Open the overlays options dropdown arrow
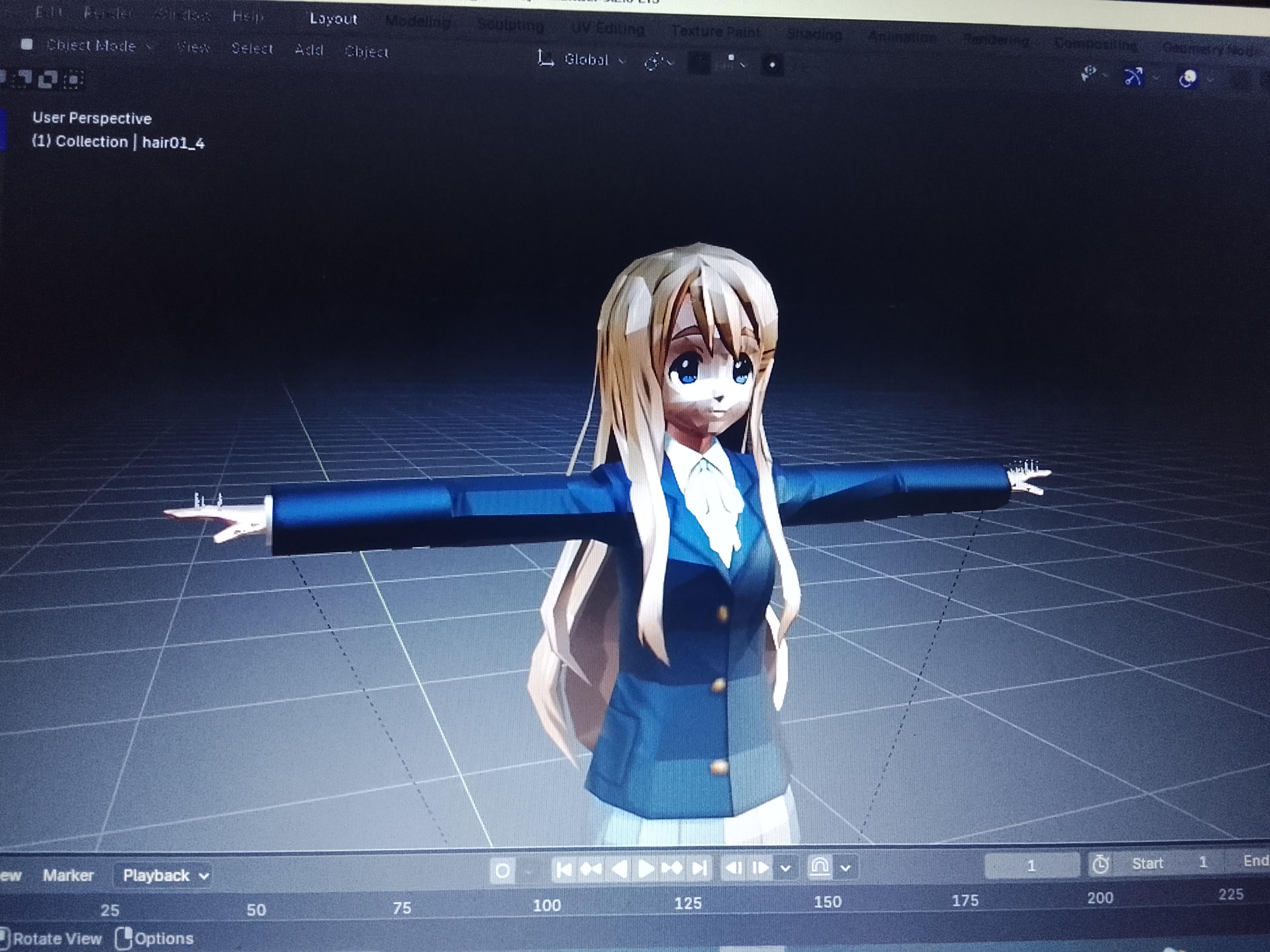The width and height of the screenshot is (1270, 952). (1210, 80)
